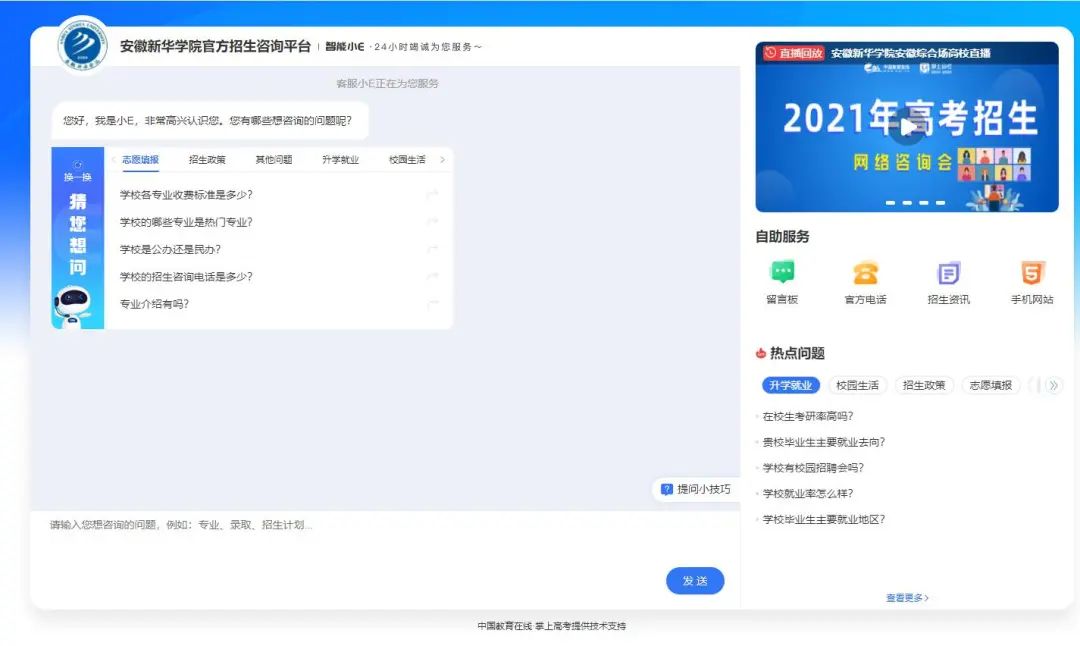Click share arrow beside 学校是公办还是民办
This screenshot has height=646, width=1080.
[433, 249]
